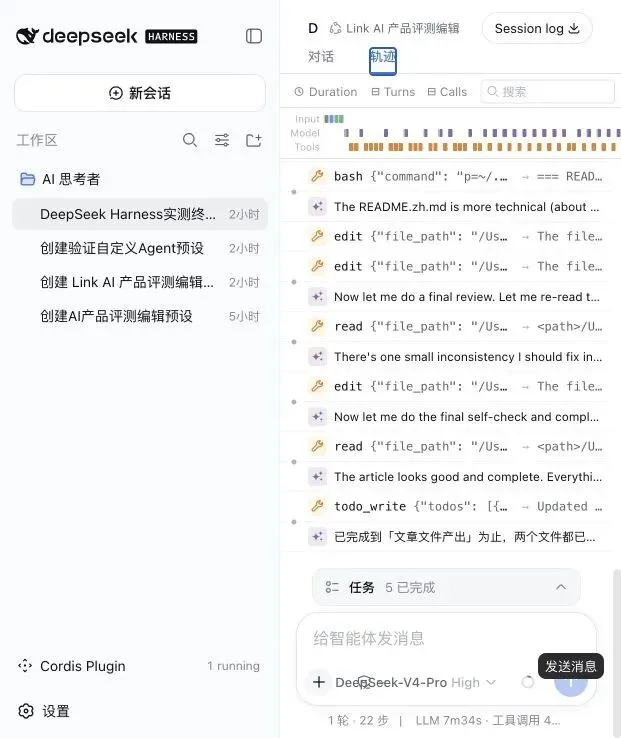Click sparkle icon beside README.zh.md message
The image size is (621, 738).
pyautogui.click(x=318, y=207)
